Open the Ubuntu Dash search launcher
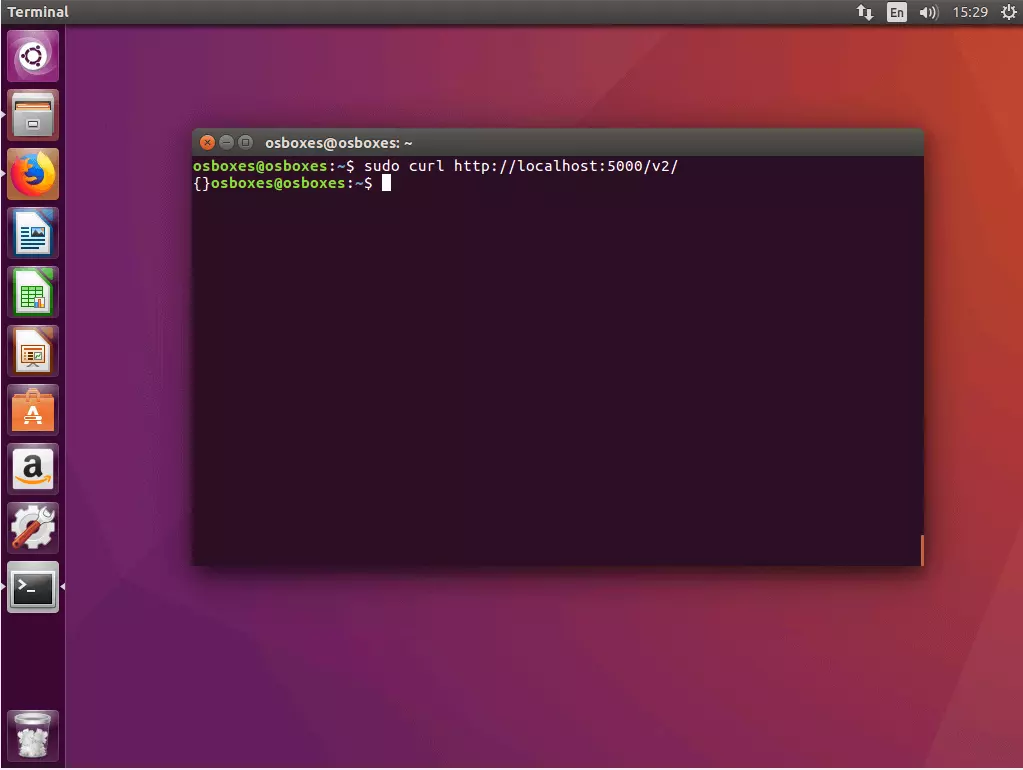This screenshot has width=1023, height=770. pyautogui.click(x=33, y=56)
